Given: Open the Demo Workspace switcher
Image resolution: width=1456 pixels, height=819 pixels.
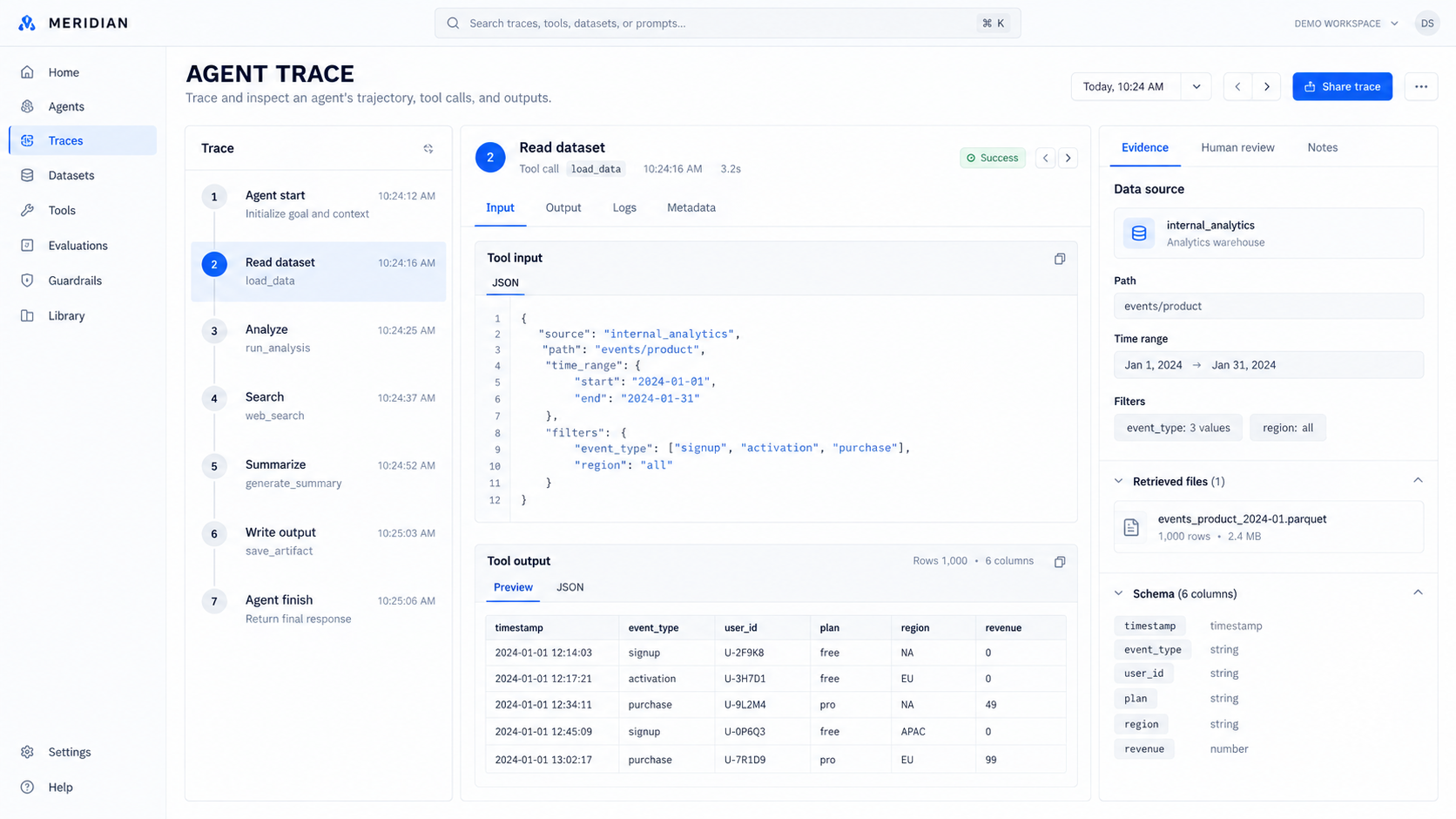Looking at the screenshot, I should (1346, 24).
